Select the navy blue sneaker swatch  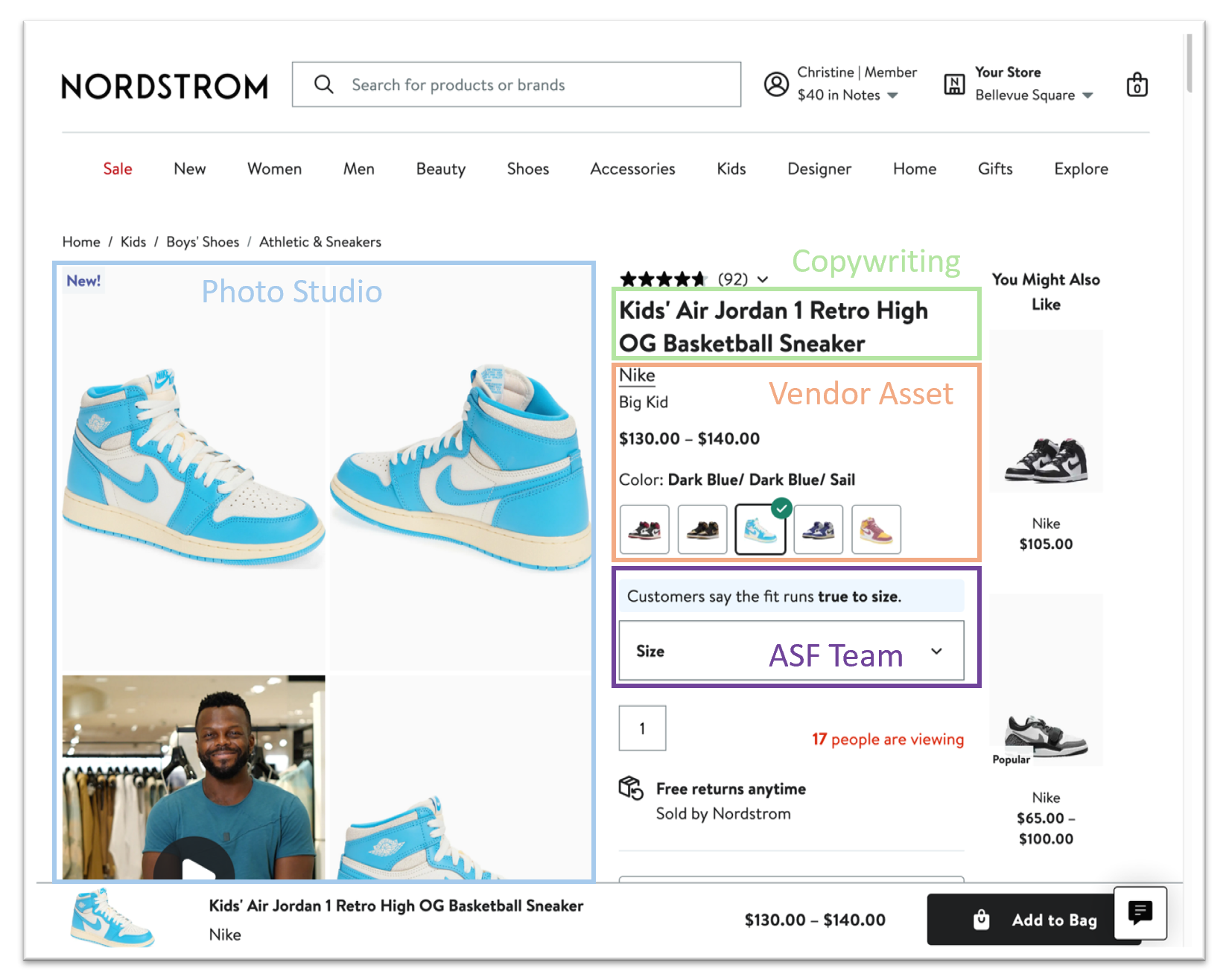click(819, 529)
